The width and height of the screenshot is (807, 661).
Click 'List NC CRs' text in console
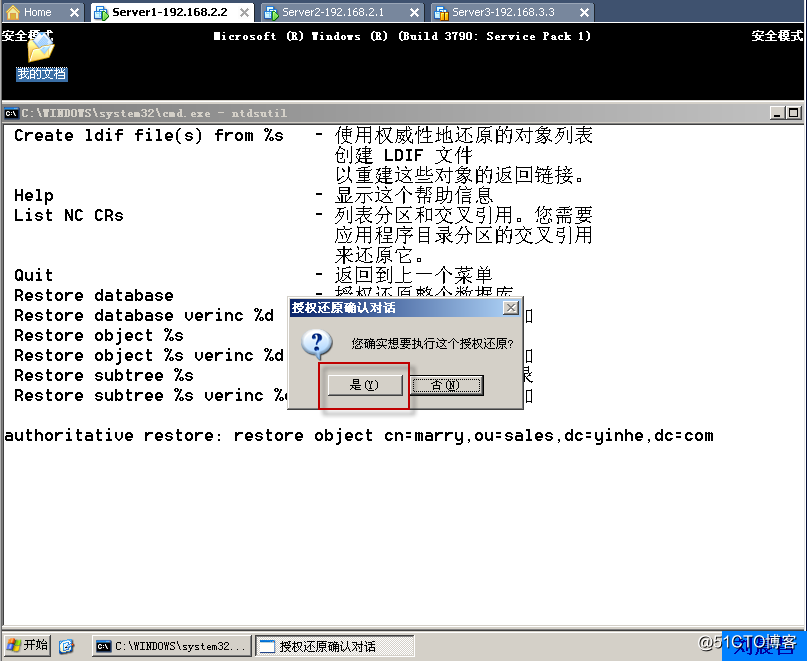pos(69,215)
